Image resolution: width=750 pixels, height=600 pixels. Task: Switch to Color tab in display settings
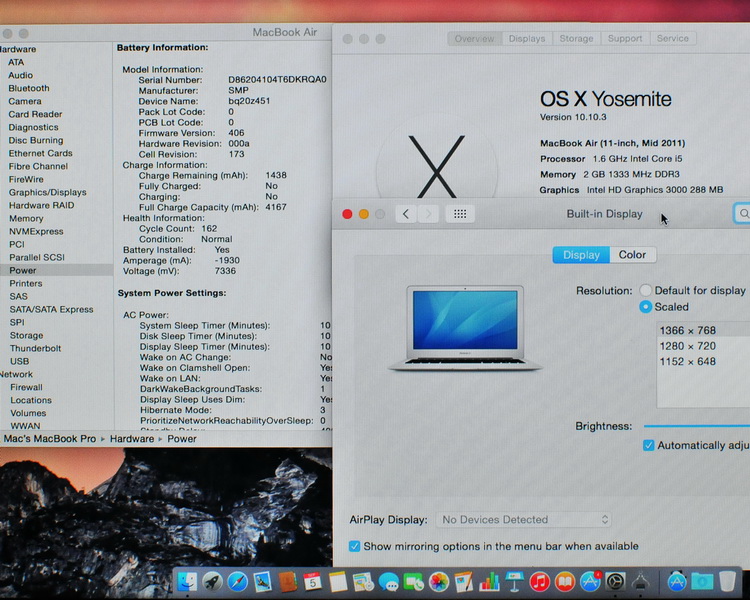point(632,255)
